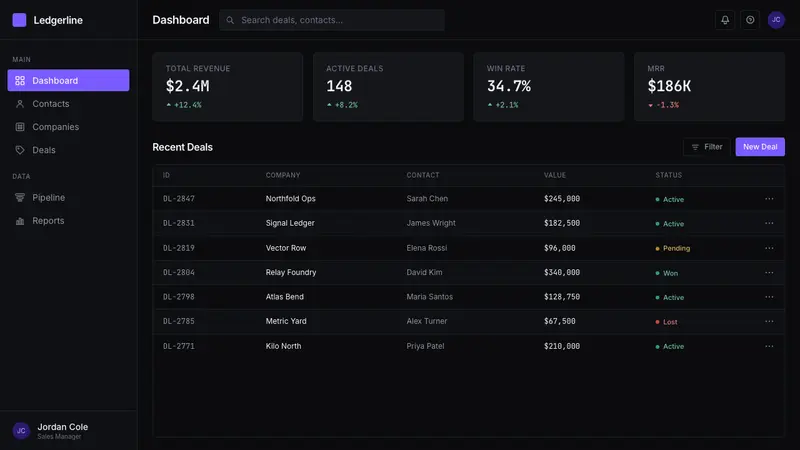Open the Win Rate card
Screen dimensions: 800x450
[548, 87]
